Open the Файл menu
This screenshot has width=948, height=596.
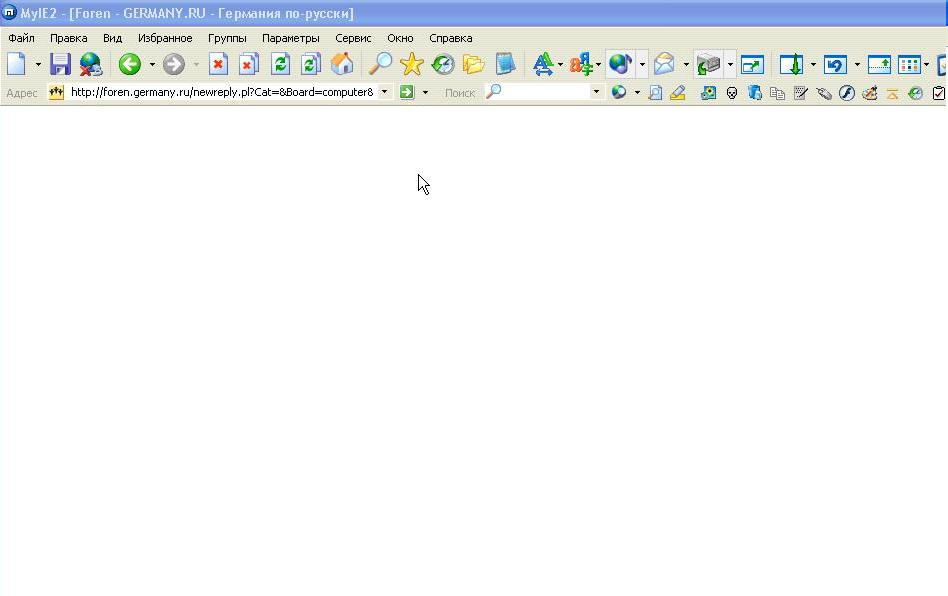click(x=21, y=38)
